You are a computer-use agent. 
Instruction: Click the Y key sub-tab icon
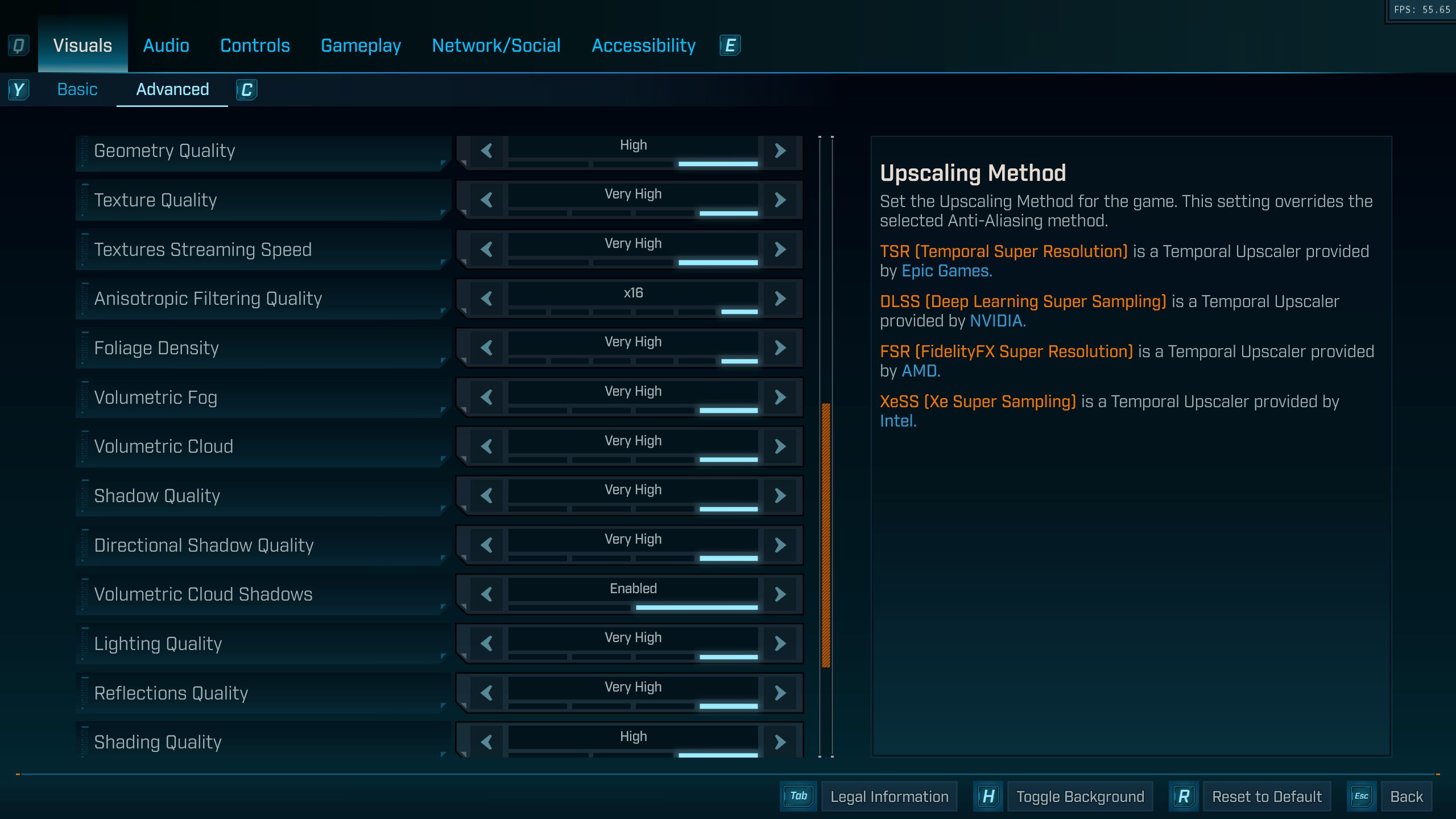pos(18,90)
